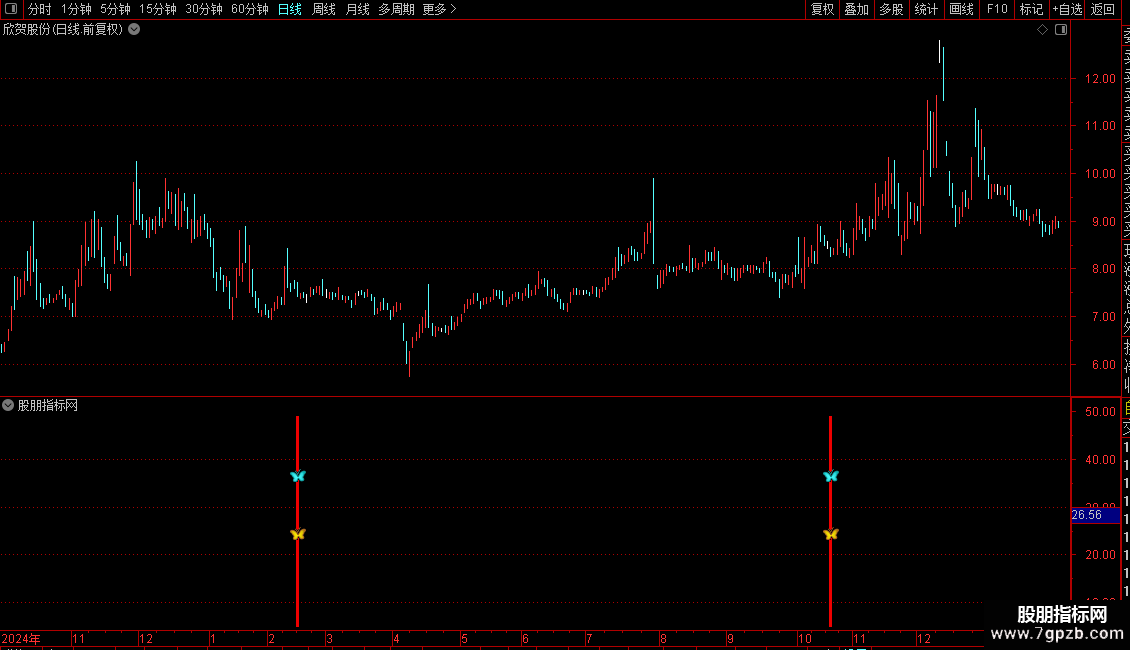Toggle the left sidebar panel icon
This screenshot has height=650, width=1130.
[11, 9]
